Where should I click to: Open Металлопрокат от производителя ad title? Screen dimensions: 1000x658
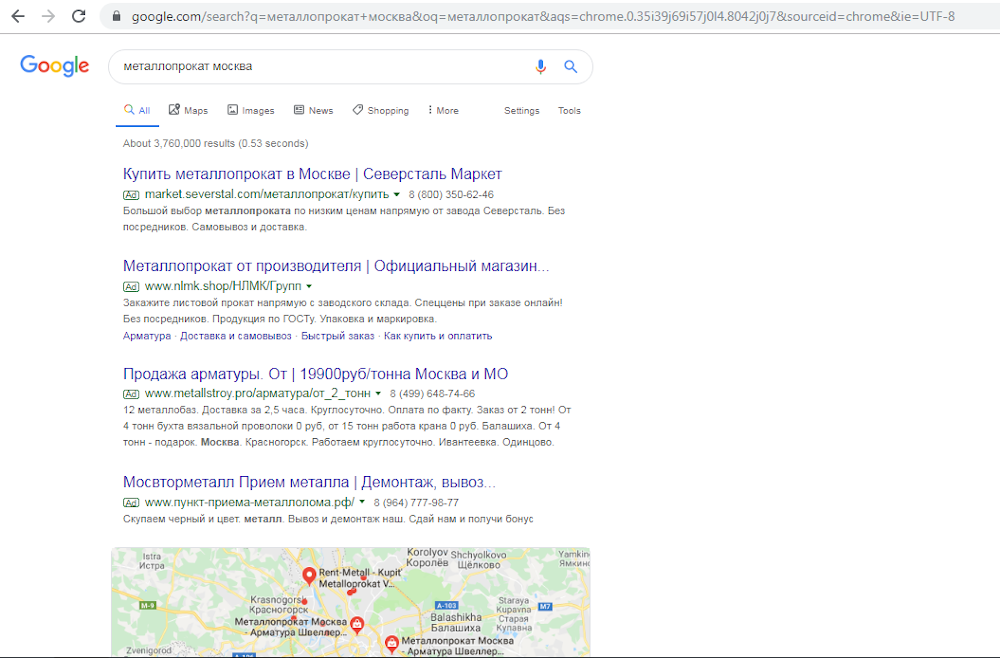tap(335, 266)
